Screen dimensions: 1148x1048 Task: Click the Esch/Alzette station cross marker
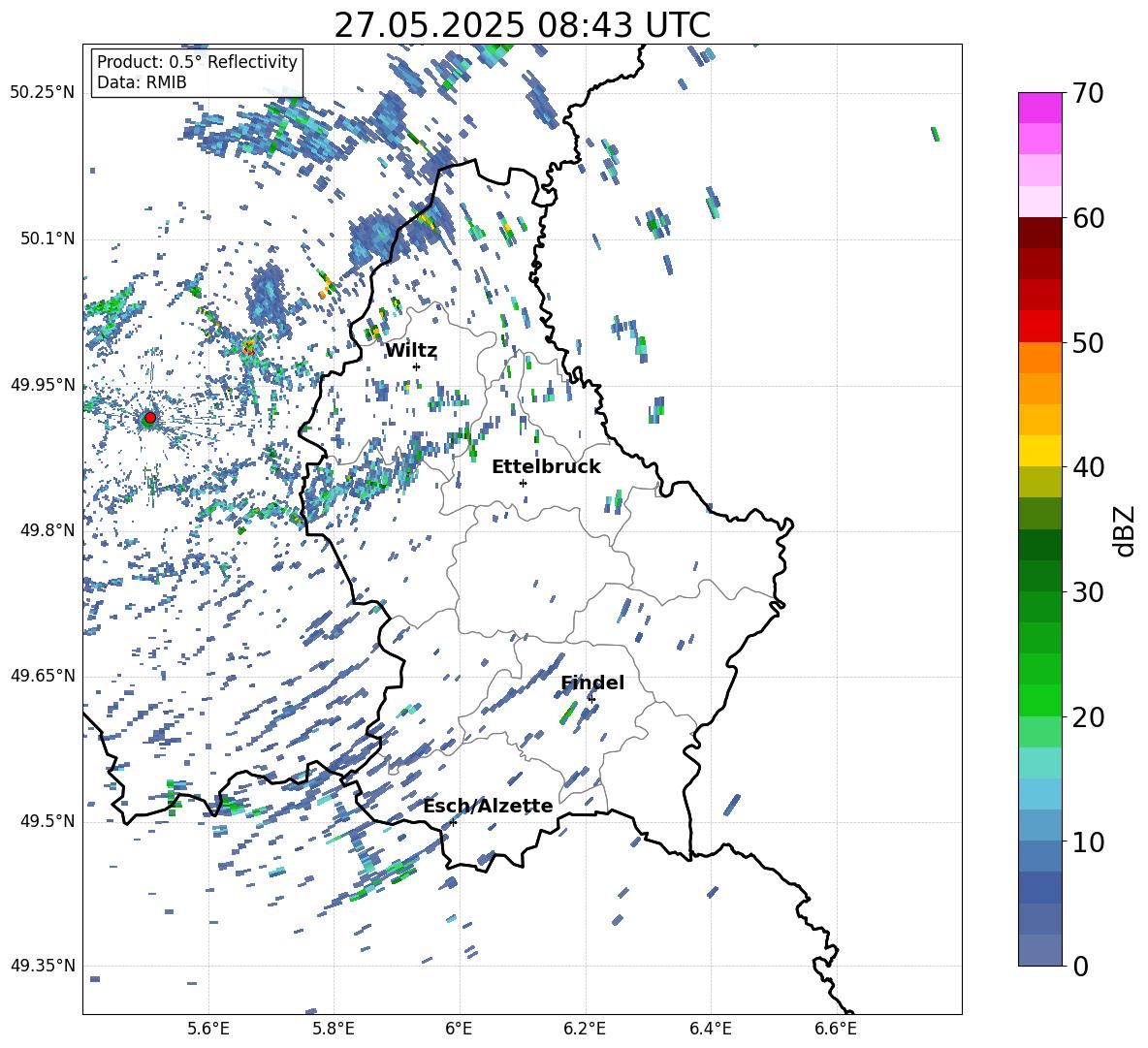pos(453,822)
